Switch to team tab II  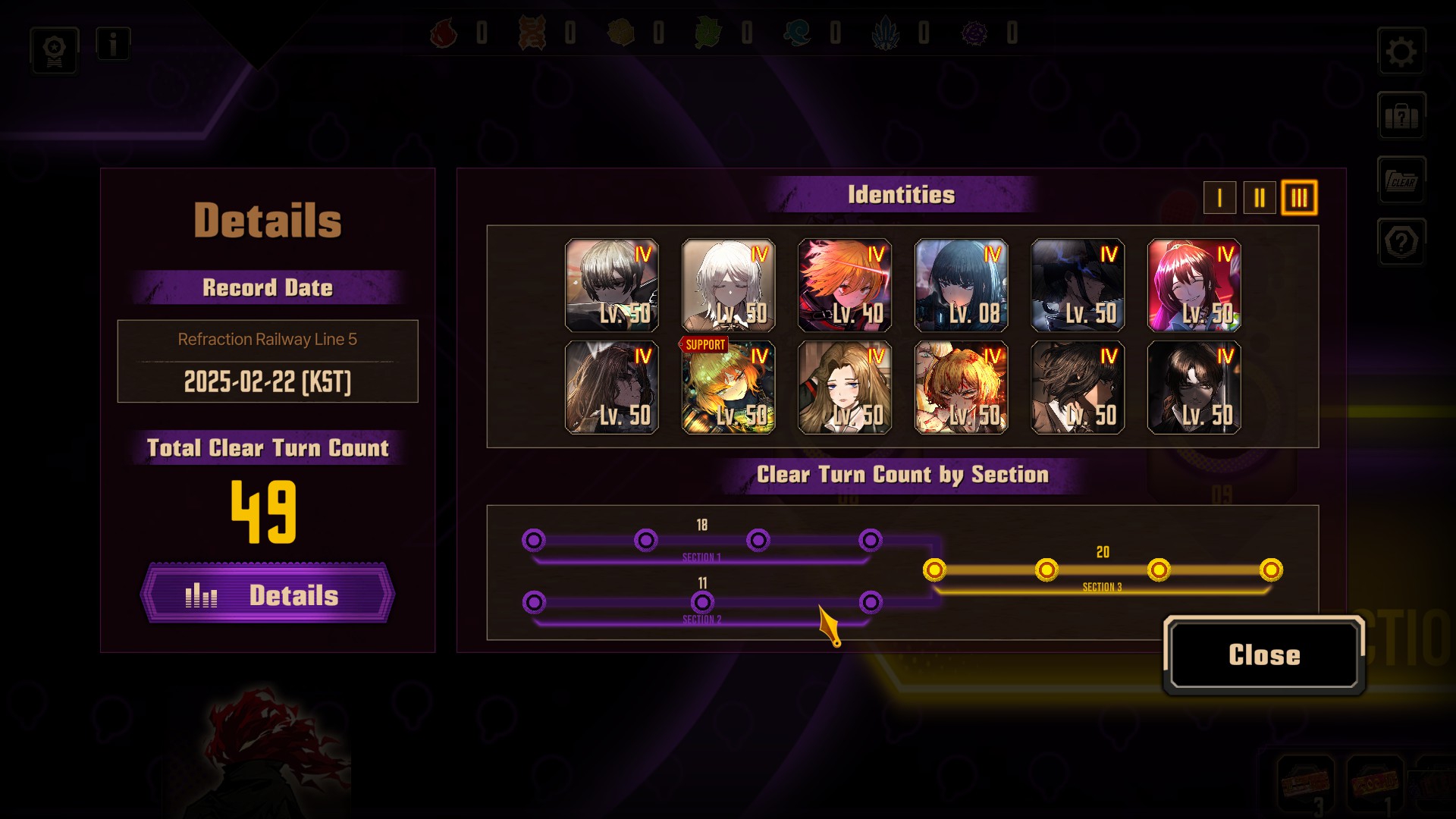pos(1259,198)
